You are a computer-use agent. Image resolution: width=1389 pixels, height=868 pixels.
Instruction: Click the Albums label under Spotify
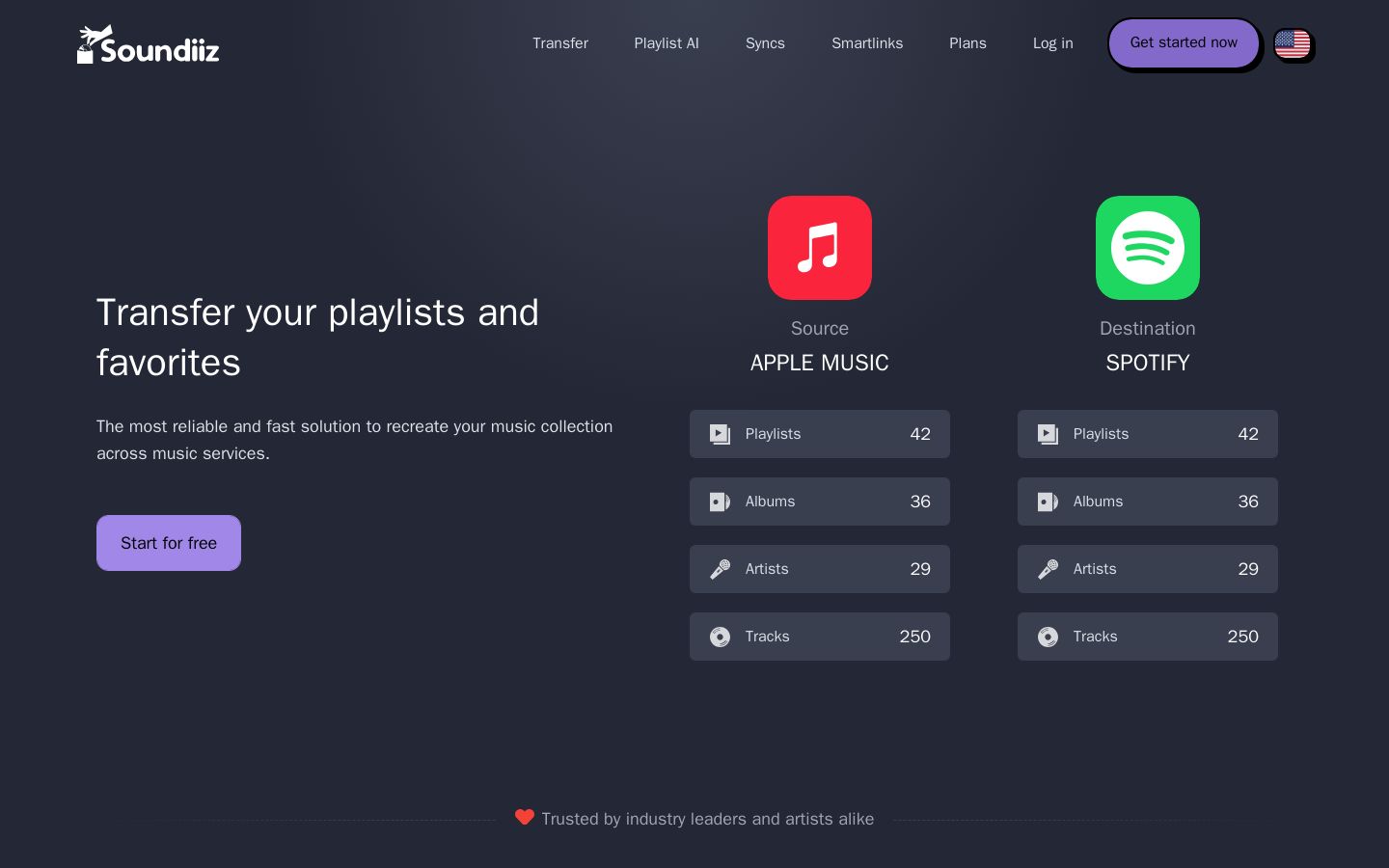(1098, 502)
